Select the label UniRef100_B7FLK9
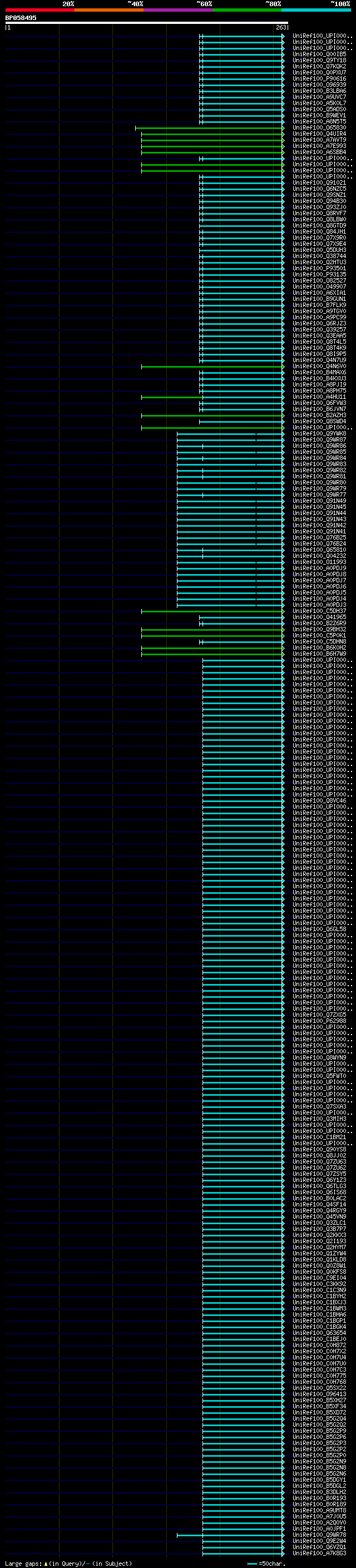 319,305
